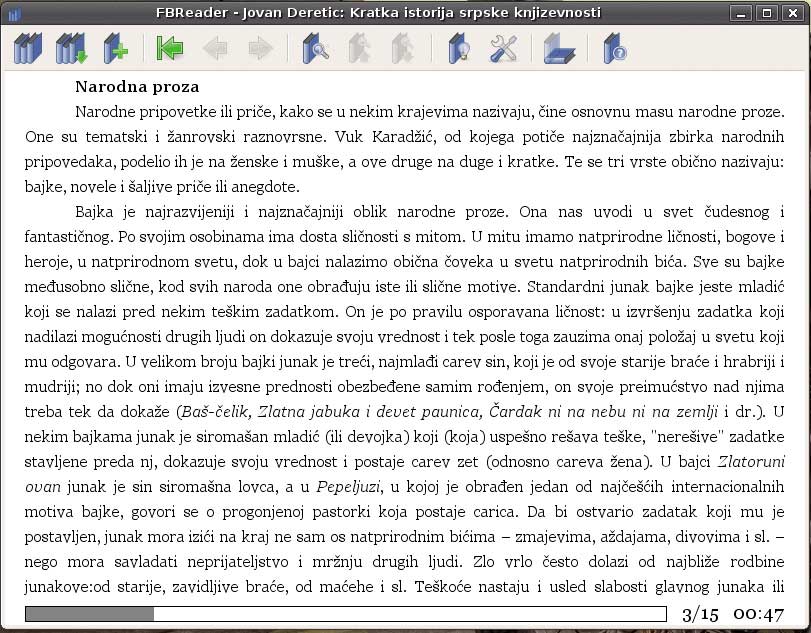This screenshot has width=811, height=633.
Task: Go to the start of the text with green arrow icon
Action: pyautogui.click(x=170, y=49)
